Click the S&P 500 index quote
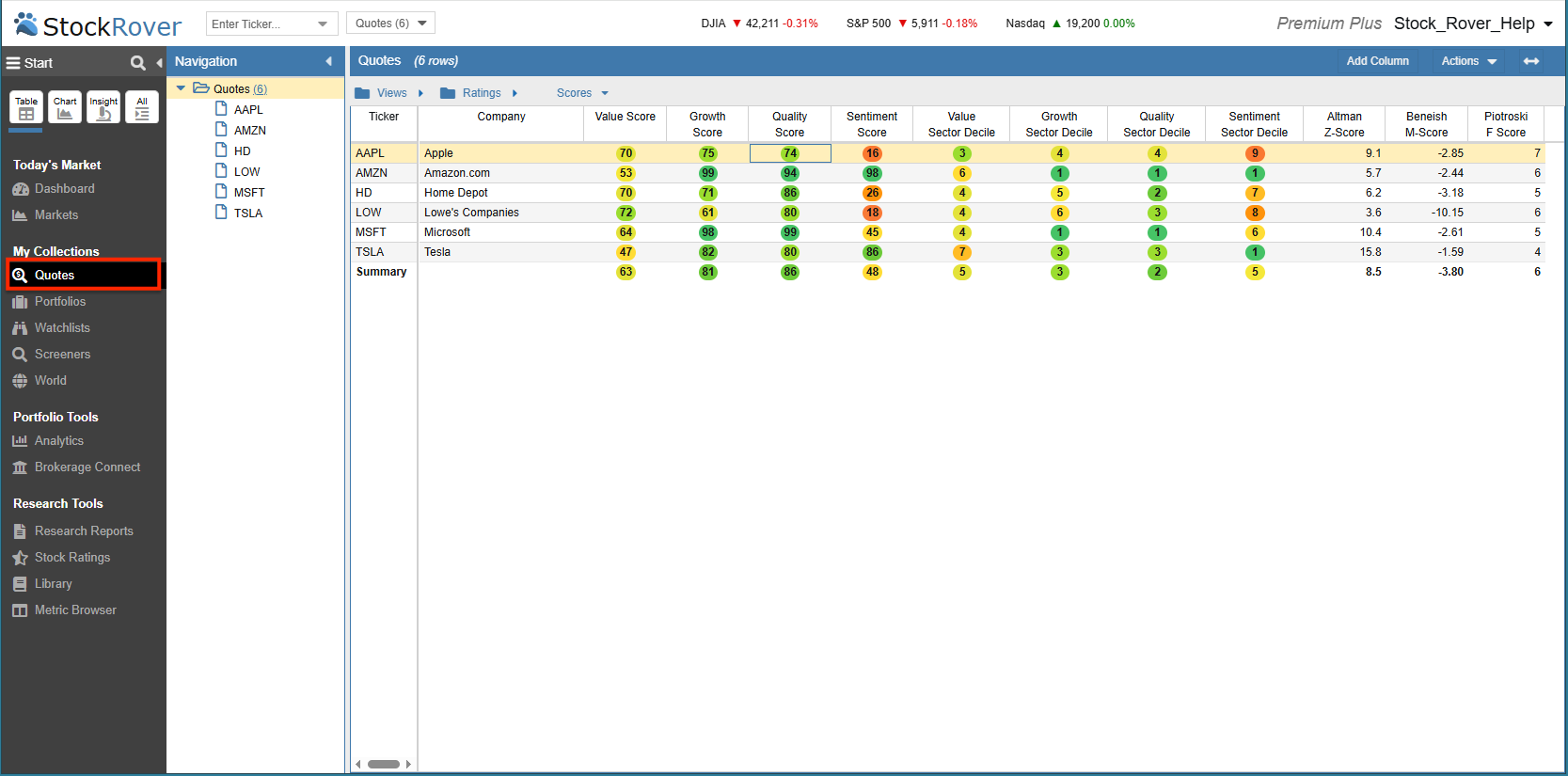Screen dimensions: 1568x776 [x=911, y=24]
